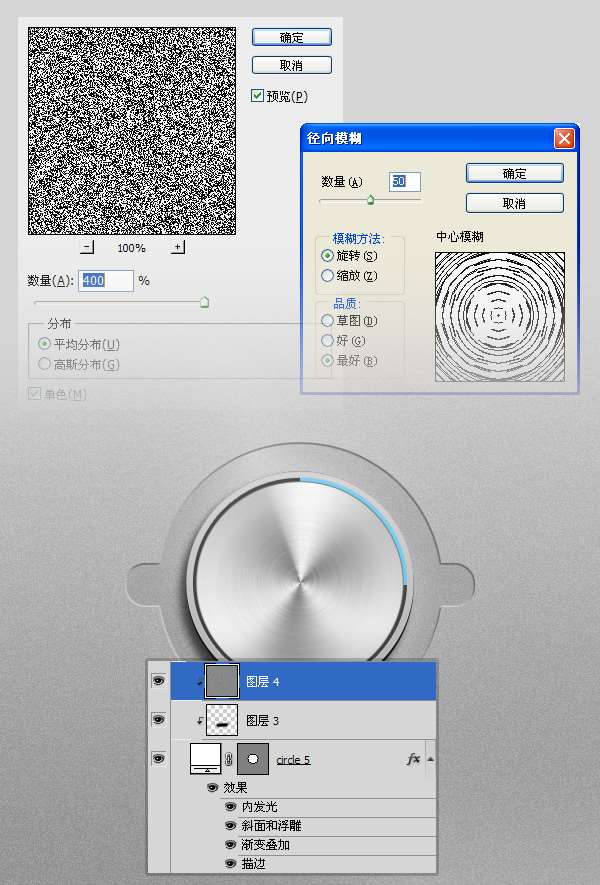The image size is (600, 885).
Task: Toggle 内发光 effect visibility eye
Action: point(230,807)
